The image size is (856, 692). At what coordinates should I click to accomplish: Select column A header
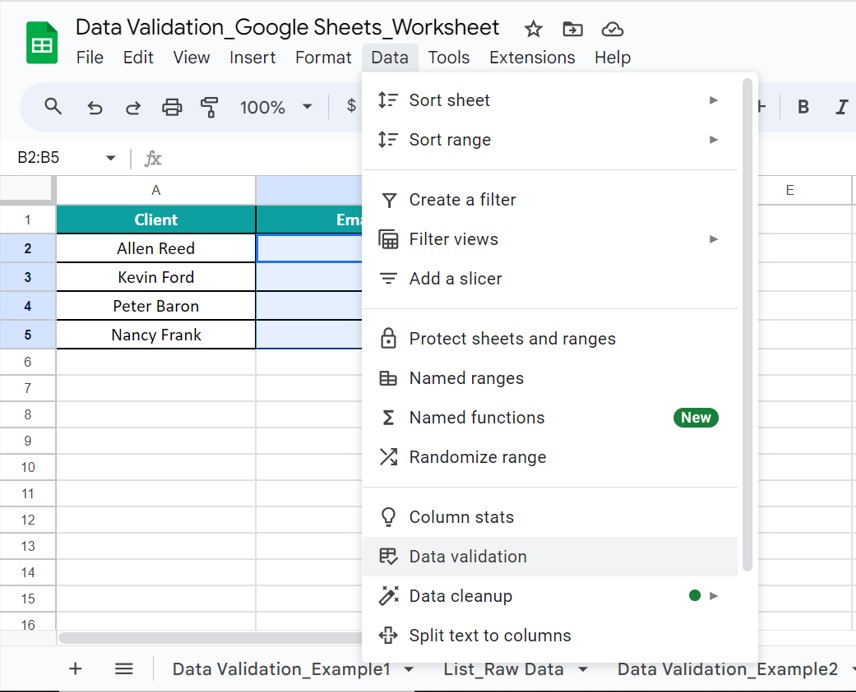point(156,190)
